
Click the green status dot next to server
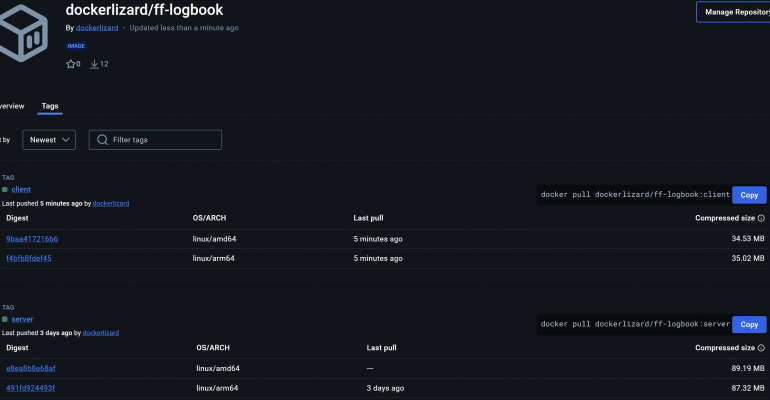(x=5, y=319)
